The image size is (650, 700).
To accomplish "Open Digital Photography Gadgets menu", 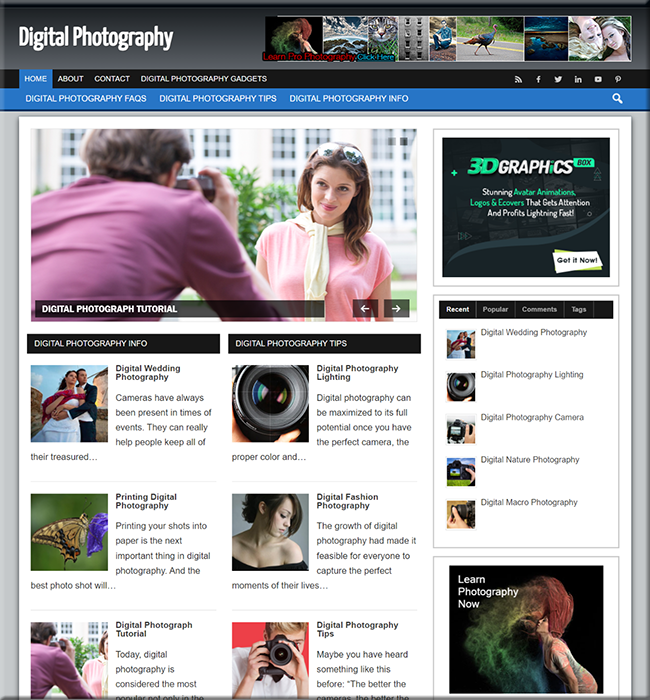I will 204,79.
